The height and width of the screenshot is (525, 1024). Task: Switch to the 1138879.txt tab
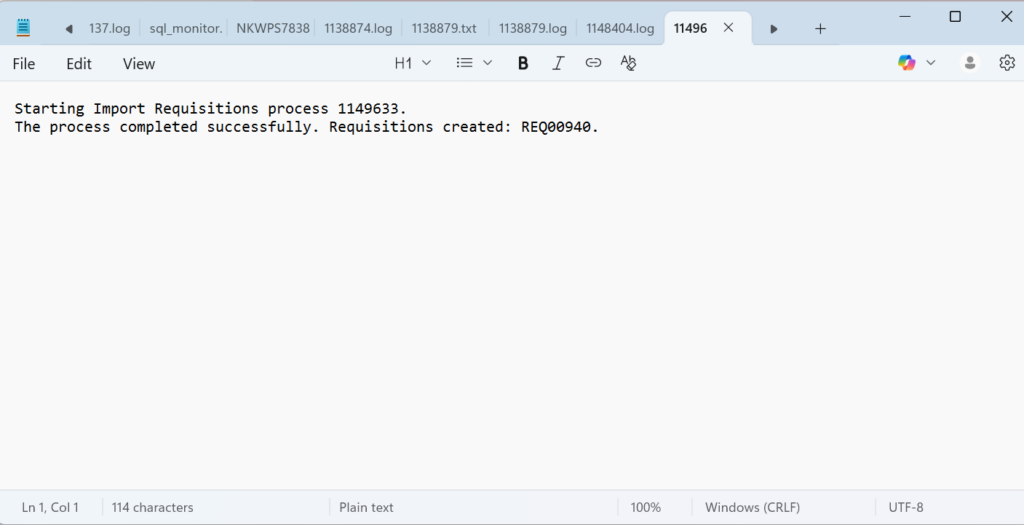[x=444, y=28]
